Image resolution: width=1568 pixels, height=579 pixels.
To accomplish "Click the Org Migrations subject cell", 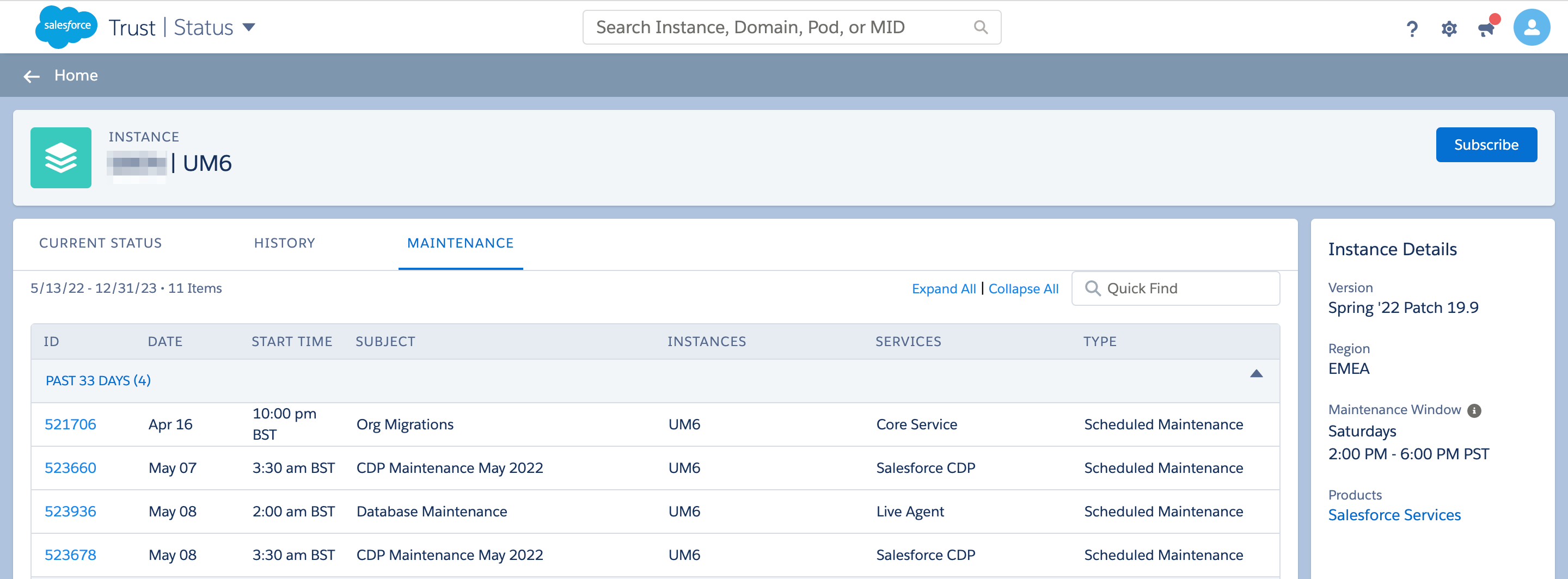I will pyautogui.click(x=405, y=424).
